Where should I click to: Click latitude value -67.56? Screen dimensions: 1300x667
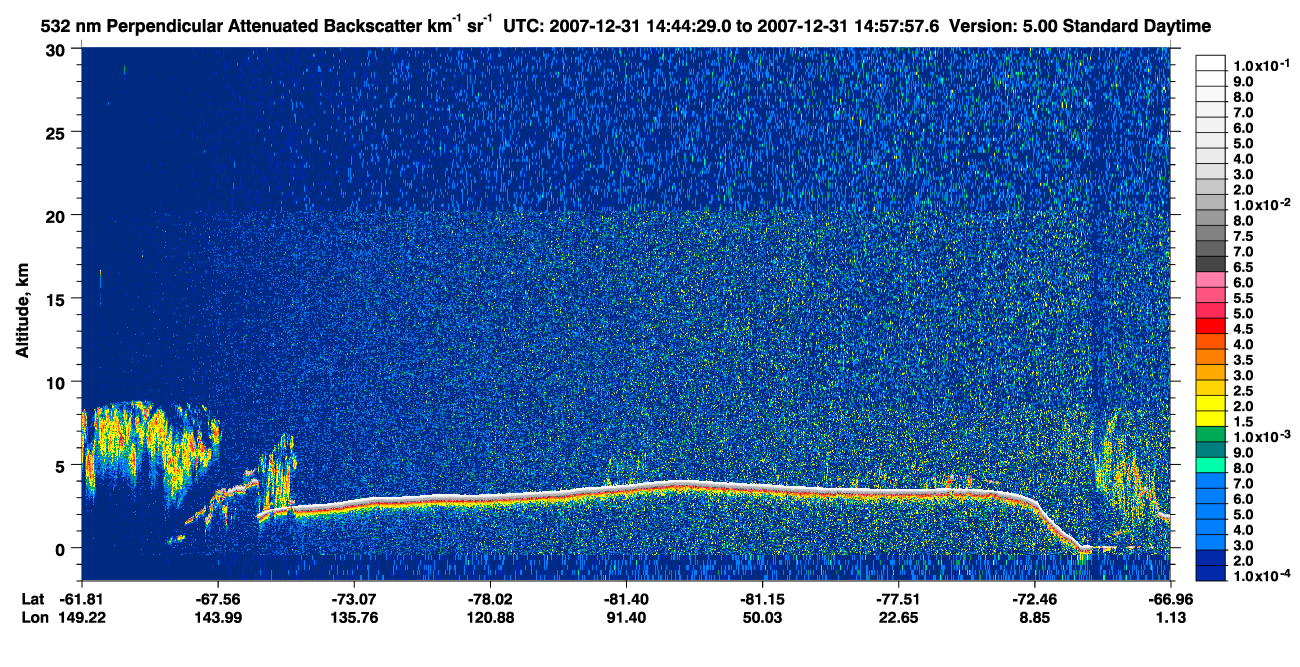(x=218, y=599)
